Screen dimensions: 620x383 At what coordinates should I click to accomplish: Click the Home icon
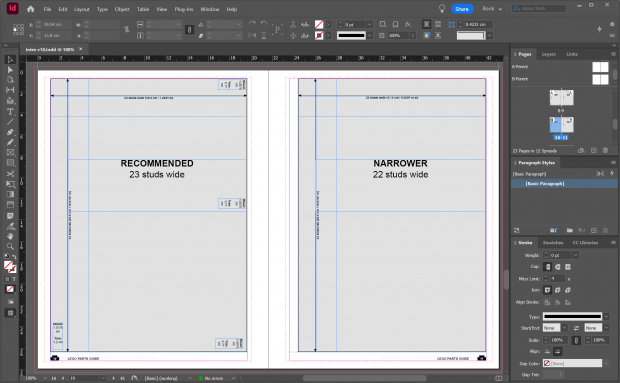tap(30, 9)
